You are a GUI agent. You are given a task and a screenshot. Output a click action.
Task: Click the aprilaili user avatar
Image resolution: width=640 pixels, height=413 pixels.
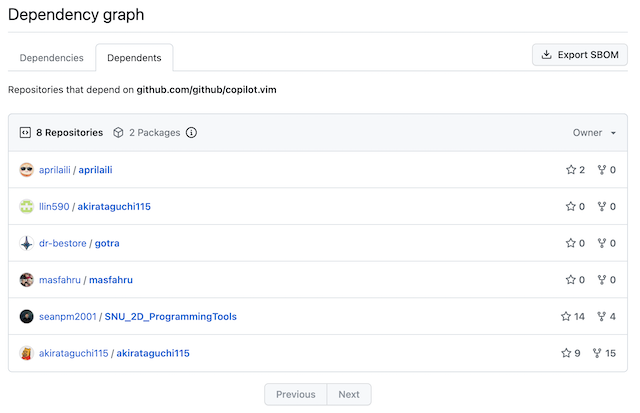point(27,170)
